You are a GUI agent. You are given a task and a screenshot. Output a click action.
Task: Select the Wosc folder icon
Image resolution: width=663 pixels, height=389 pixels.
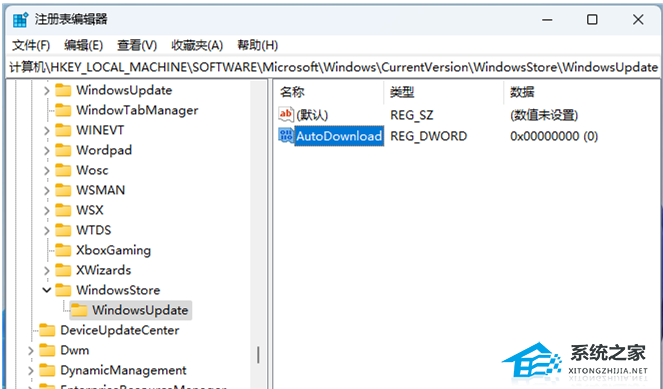(63, 170)
